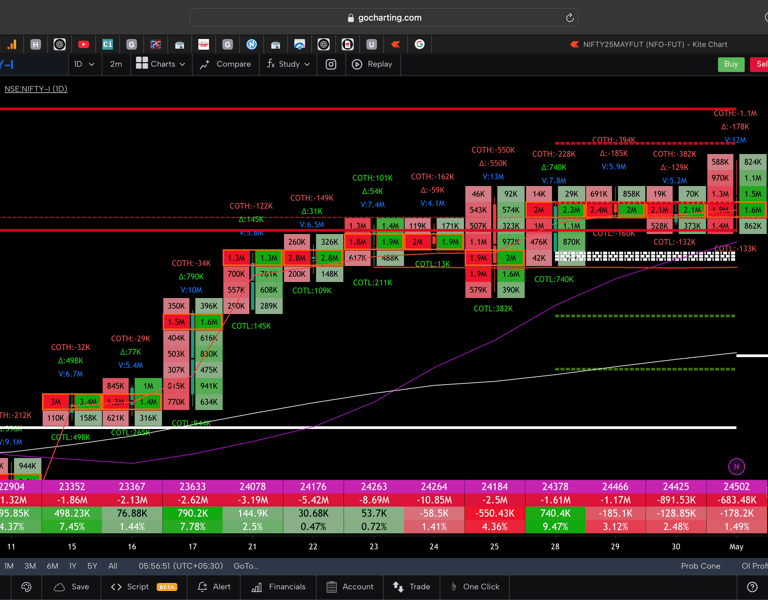
Task: Click the gocharting.com address bar
Action: click(x=384, y=18)
